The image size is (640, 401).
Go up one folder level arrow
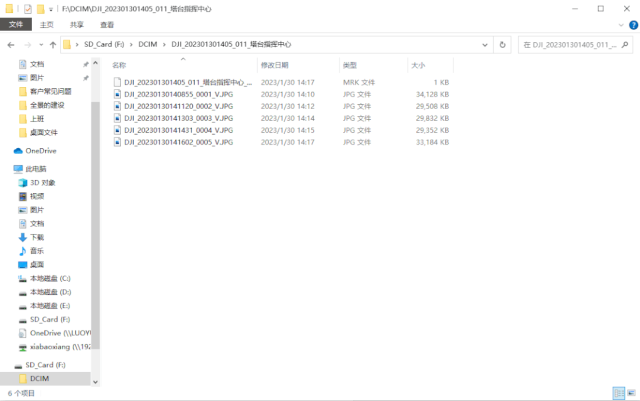[53, 45]
